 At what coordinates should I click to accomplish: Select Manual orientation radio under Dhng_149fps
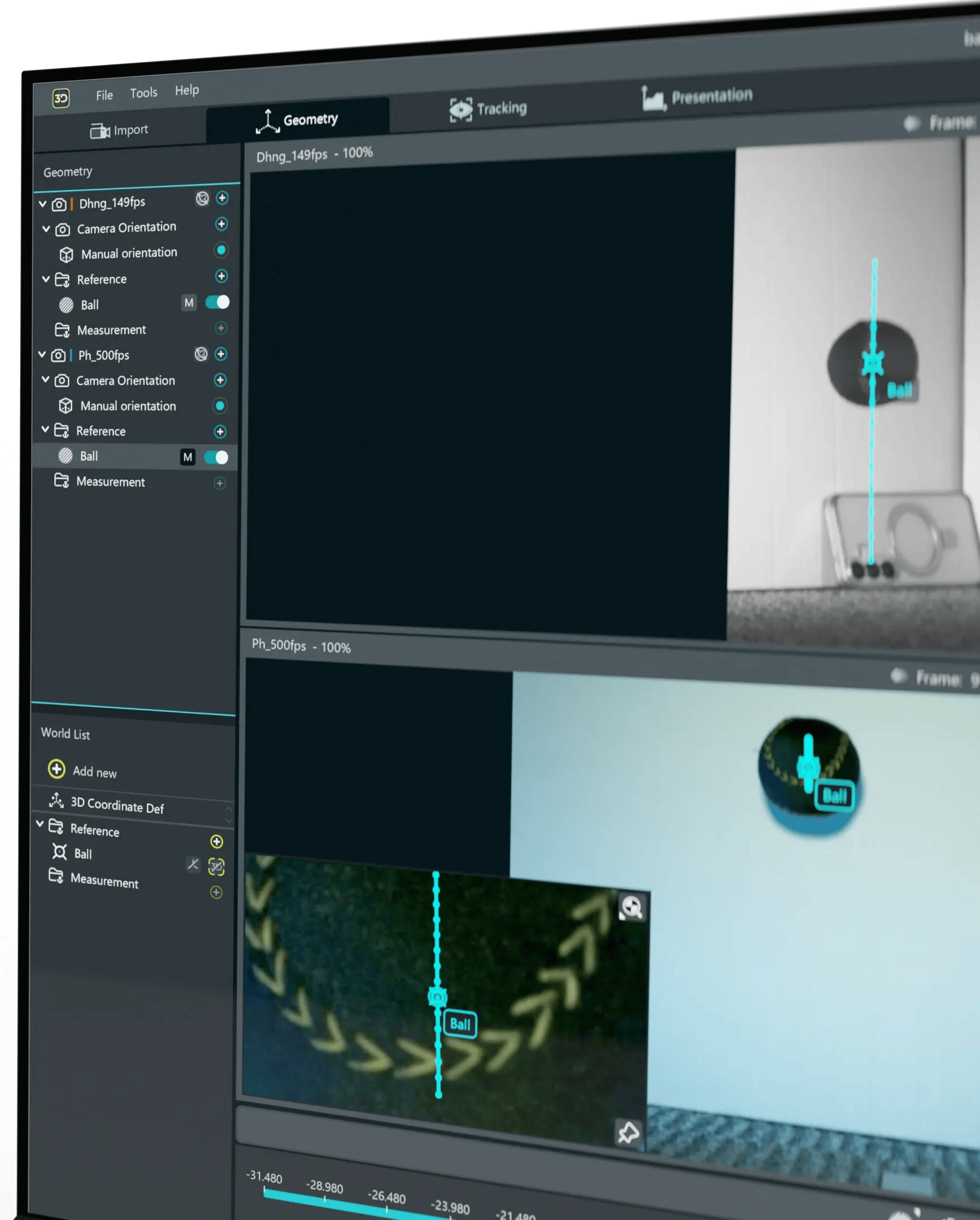[221, 250]
